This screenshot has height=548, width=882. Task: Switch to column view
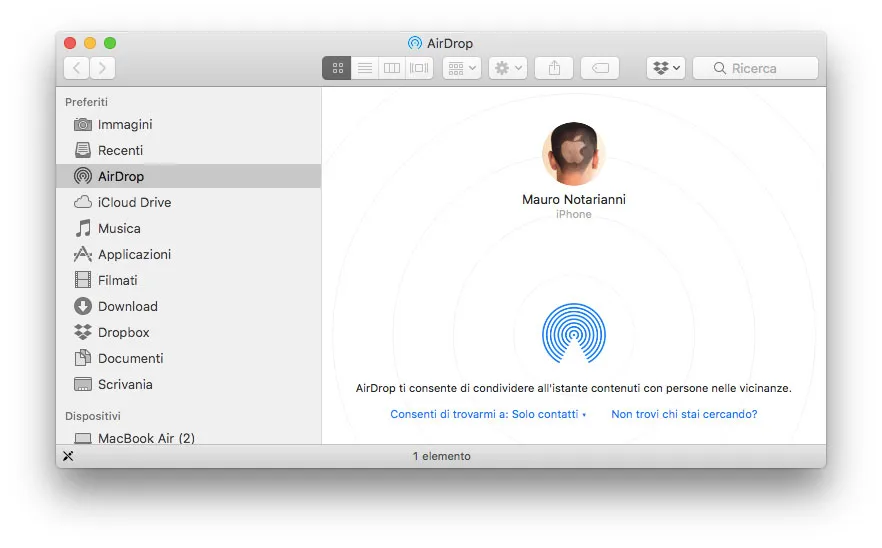pyautogui.click(x=392, y=68)
